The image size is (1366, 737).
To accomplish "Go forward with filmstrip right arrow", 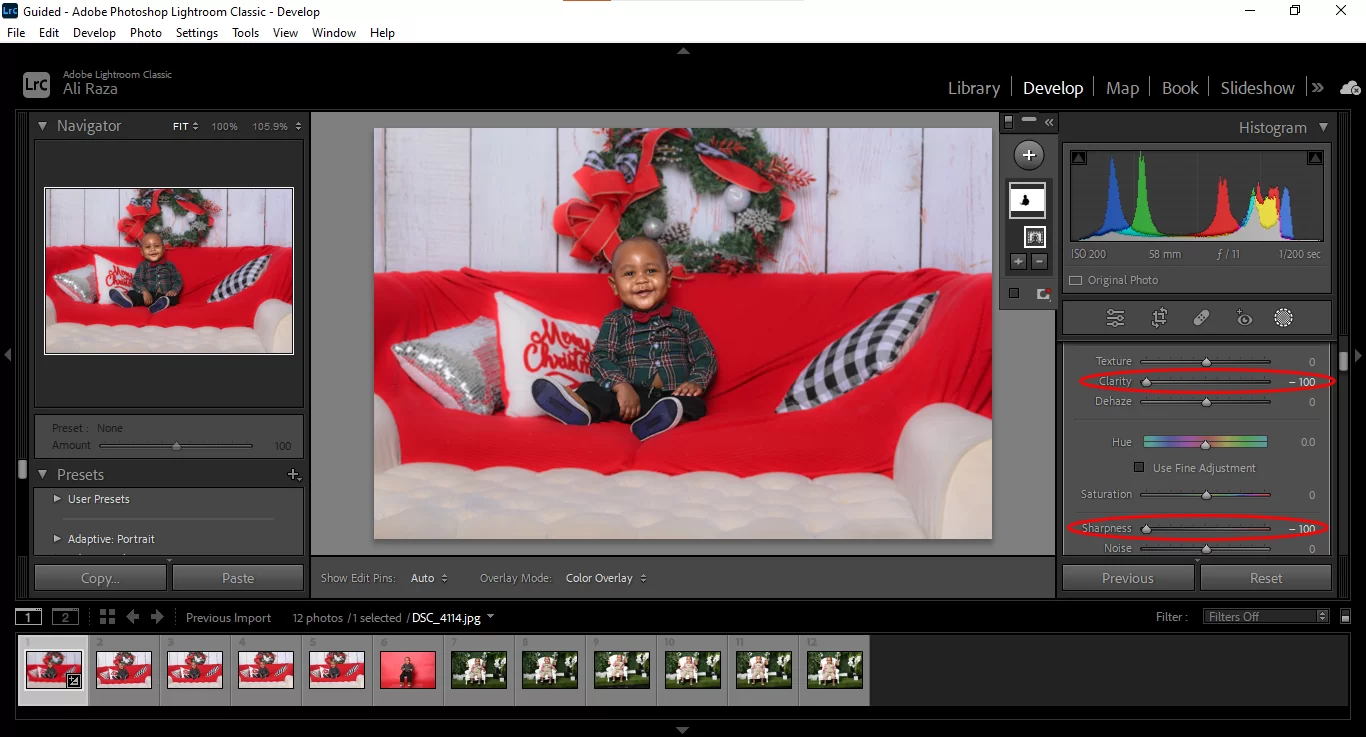I will coord(157,617).
